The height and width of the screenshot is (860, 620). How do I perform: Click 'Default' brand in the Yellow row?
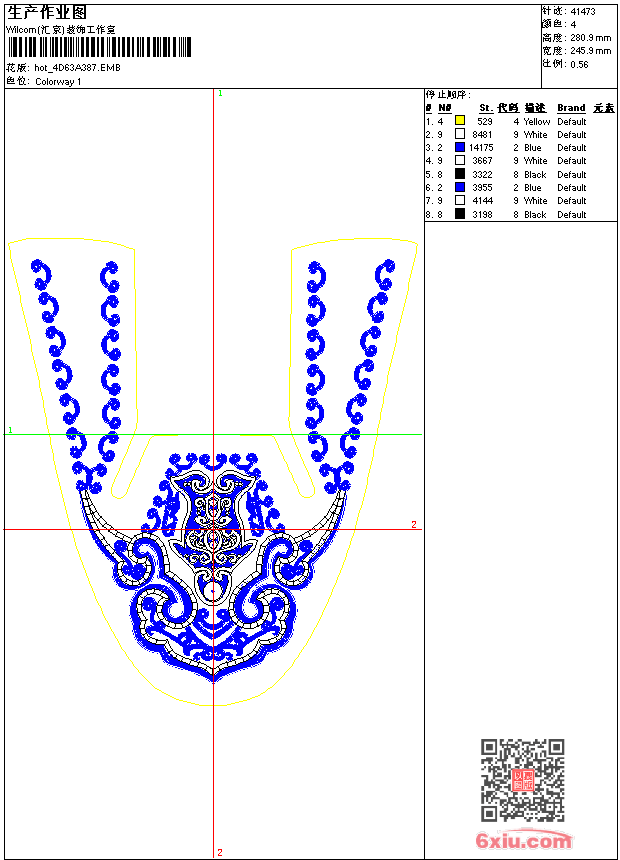[x=572, y=121]
